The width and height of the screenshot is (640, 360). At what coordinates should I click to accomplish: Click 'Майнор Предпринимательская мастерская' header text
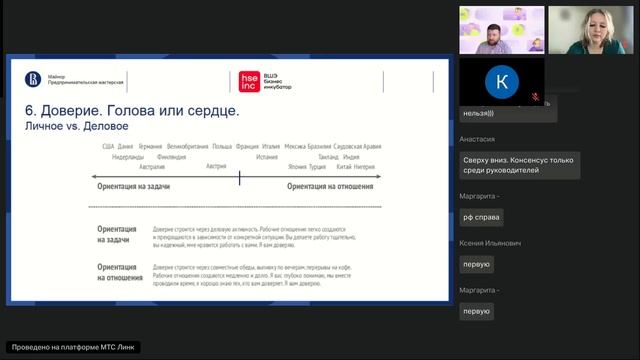point(85,80)
